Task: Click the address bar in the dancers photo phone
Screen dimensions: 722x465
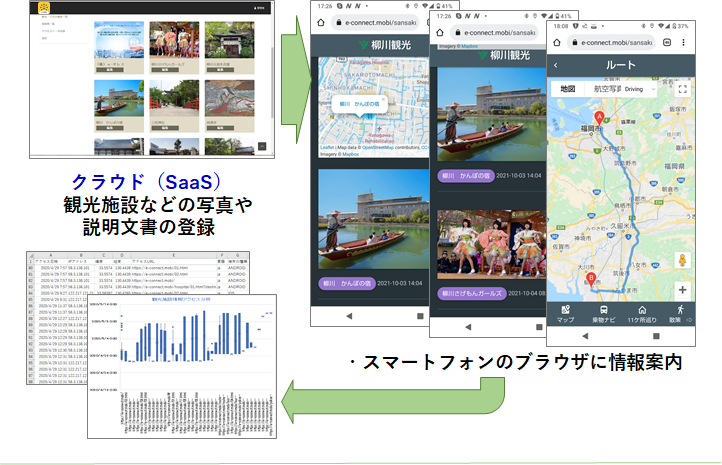Action: (x=494, y=33)
